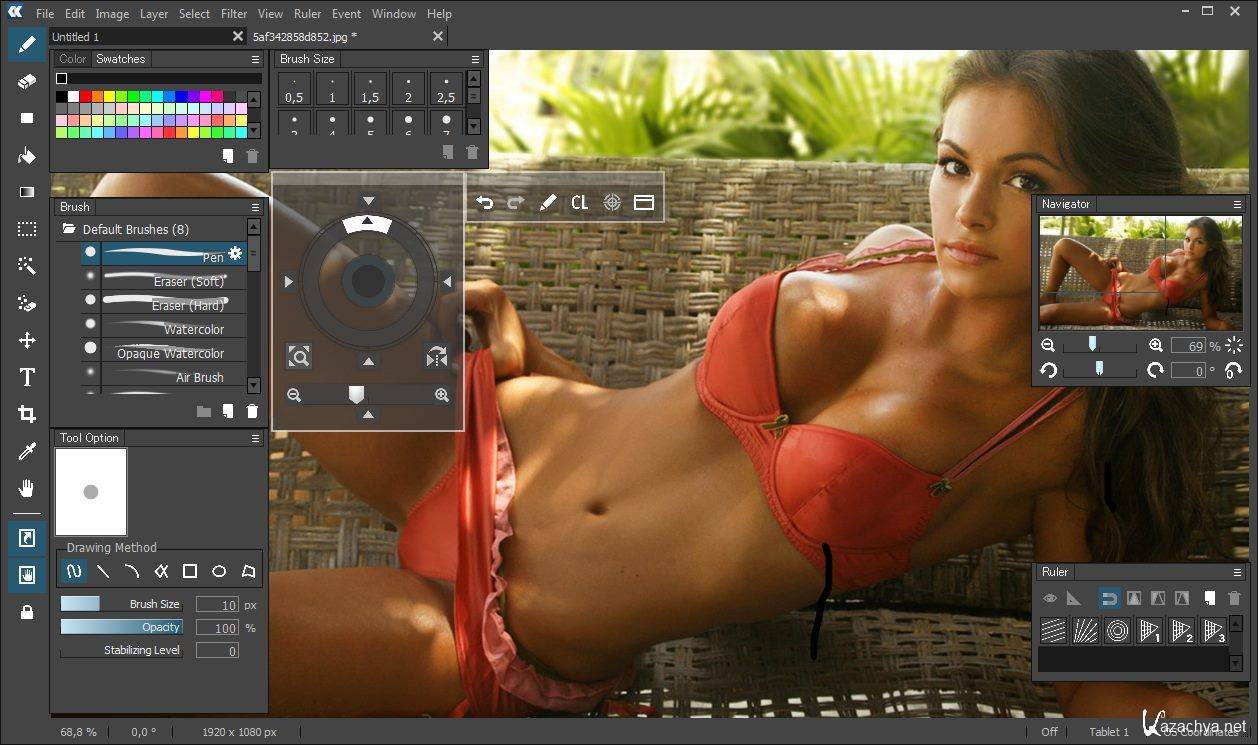Select the Crop tool
The image size is (1258, 745).
click(27, 414)
